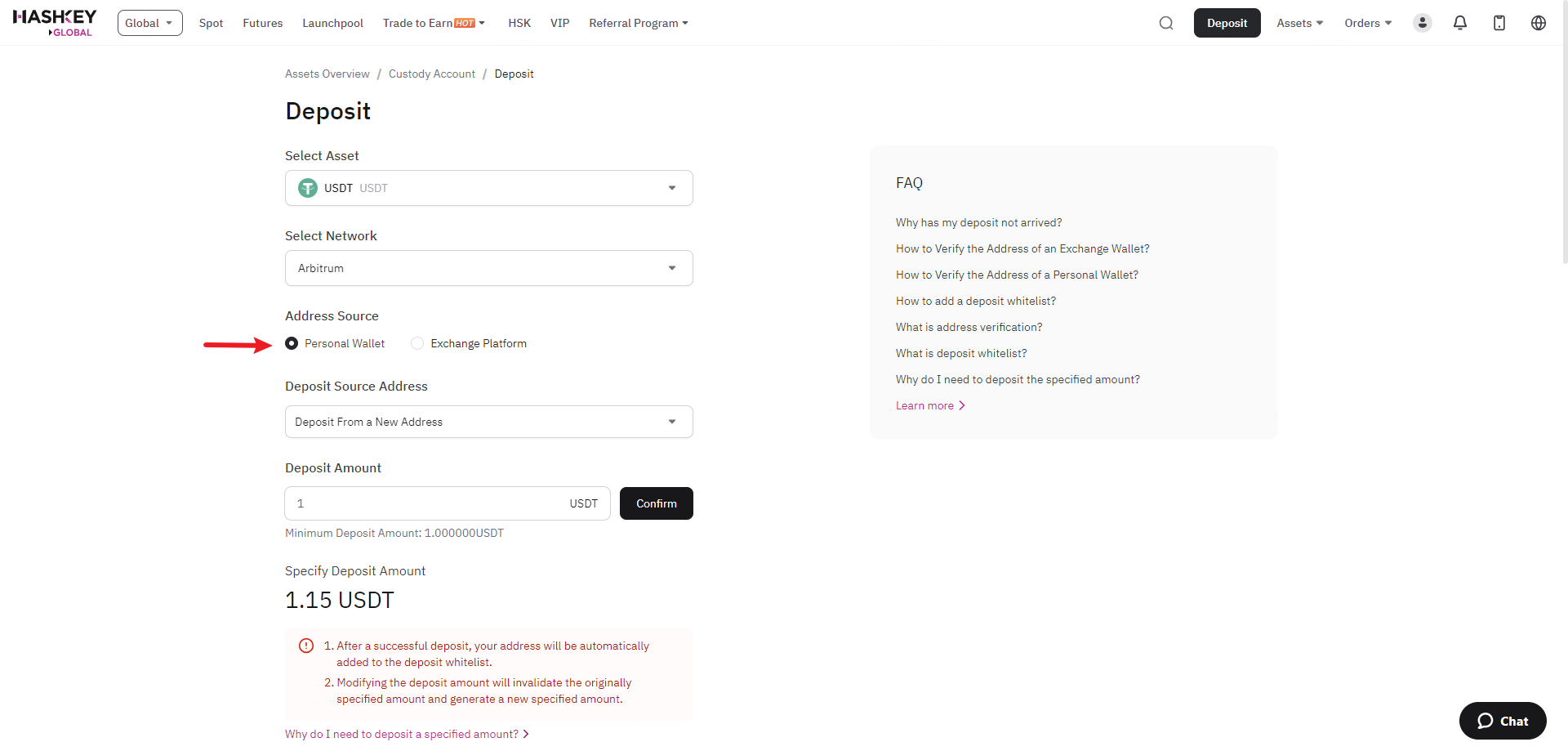Expand the Select Asset USDT dropdown
The height and width of the screenshot is (751, 1568).
488,188
